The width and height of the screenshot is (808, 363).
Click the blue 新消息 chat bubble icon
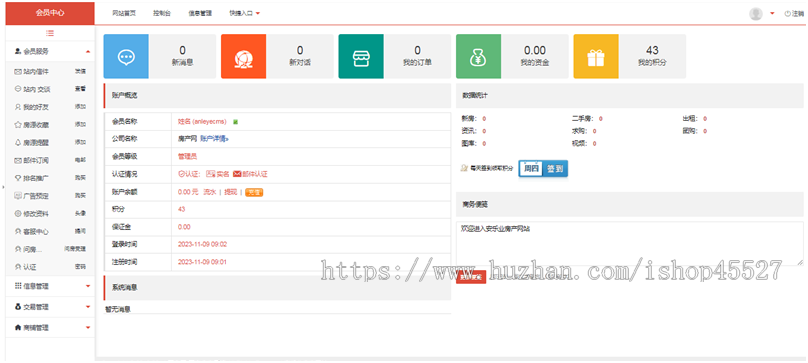[126, 56]
